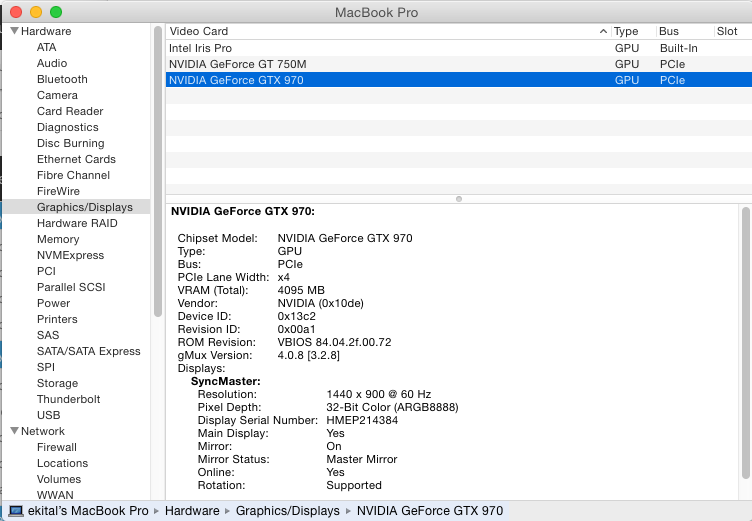Open the Camera entry
The height and width of the screenshot is (521, 752).
[x=57, y=95]
